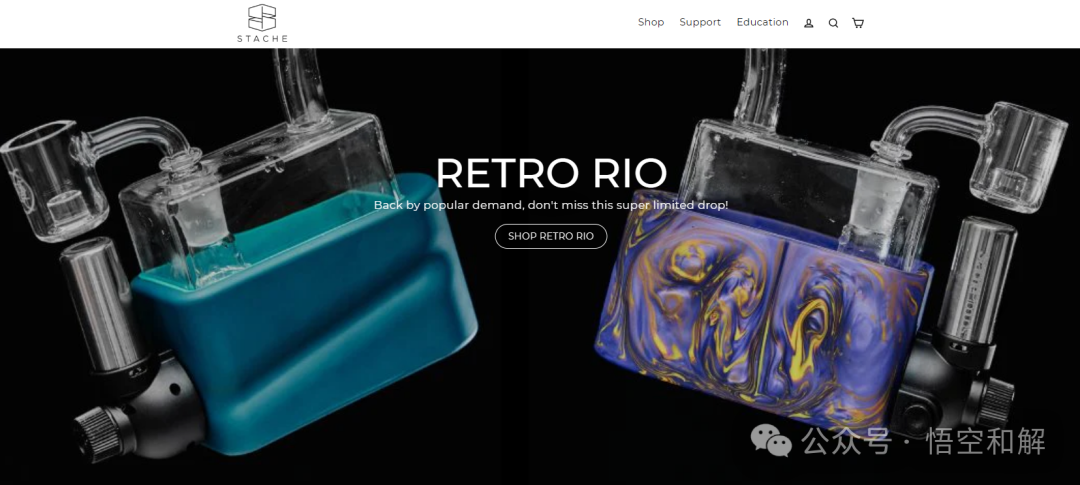The width and height of the screenshot is (1080, 485).
Task: Click the 公众号 悟空和解 watermark text
Action: pyautogui.click(x=923, y=441)
